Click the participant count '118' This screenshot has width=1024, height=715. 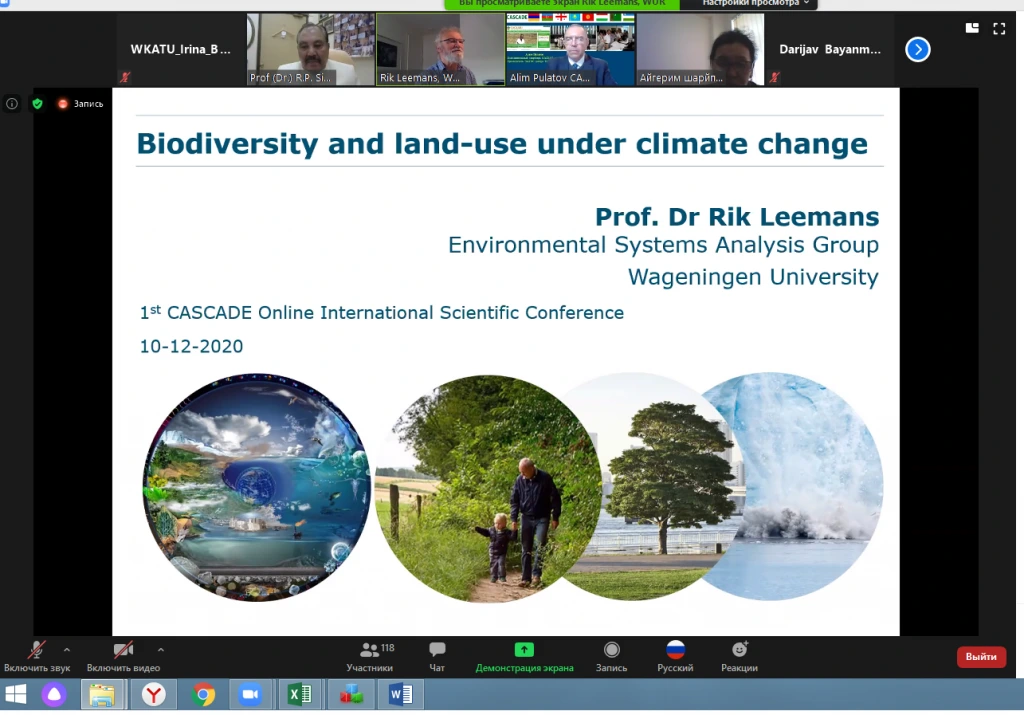tap(387, 648)
